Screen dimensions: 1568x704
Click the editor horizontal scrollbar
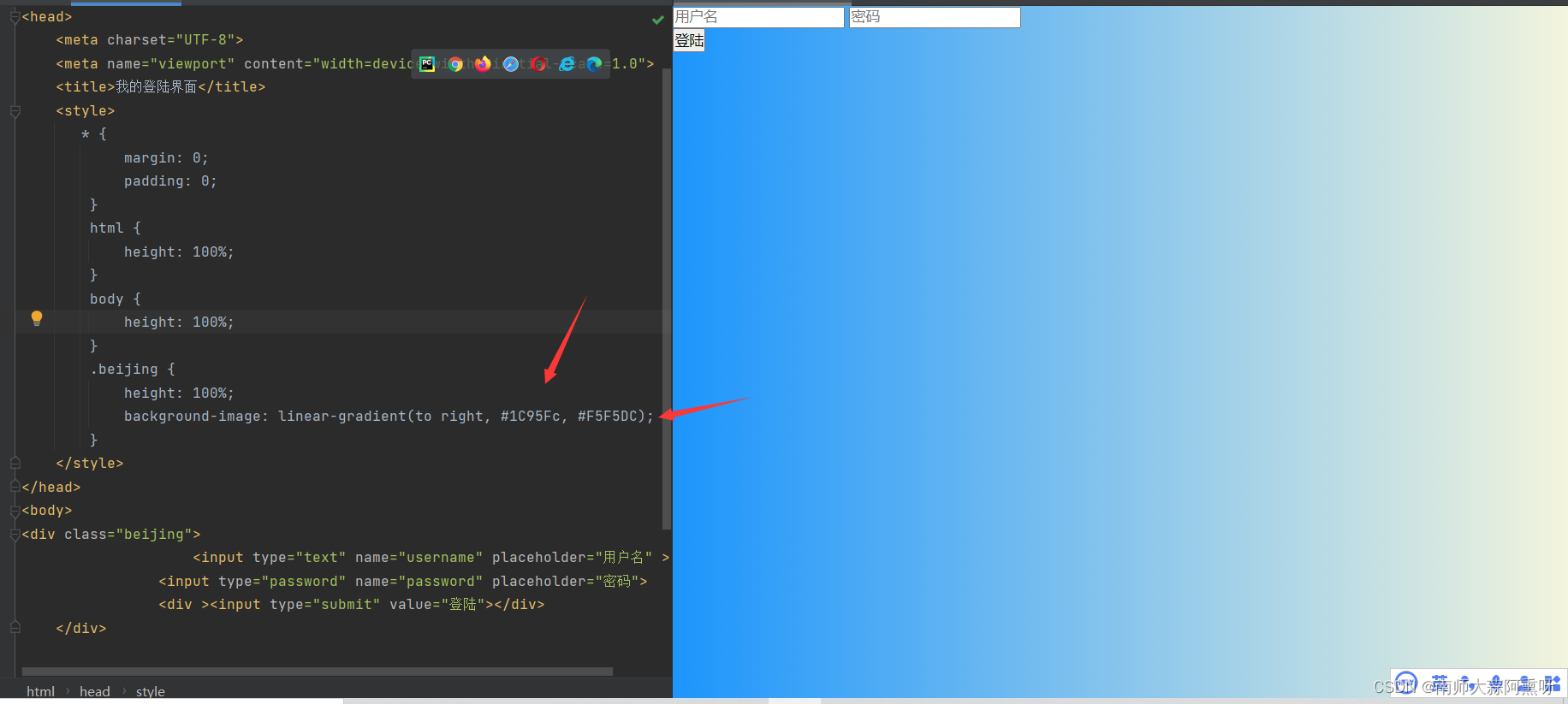[317, 671]
